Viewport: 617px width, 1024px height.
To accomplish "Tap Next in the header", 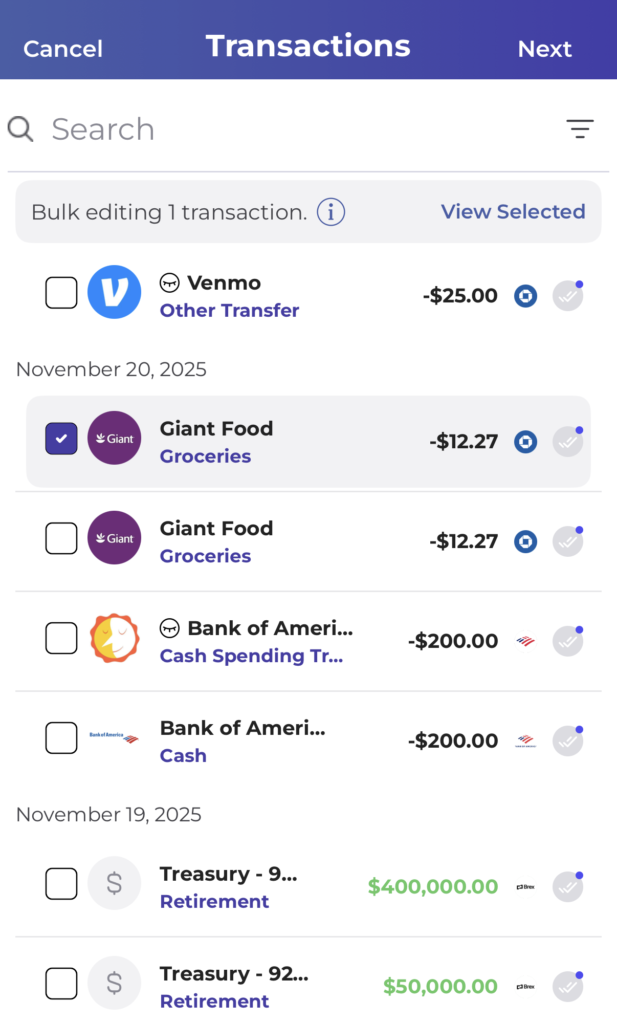I will click(x=544, y=49).
